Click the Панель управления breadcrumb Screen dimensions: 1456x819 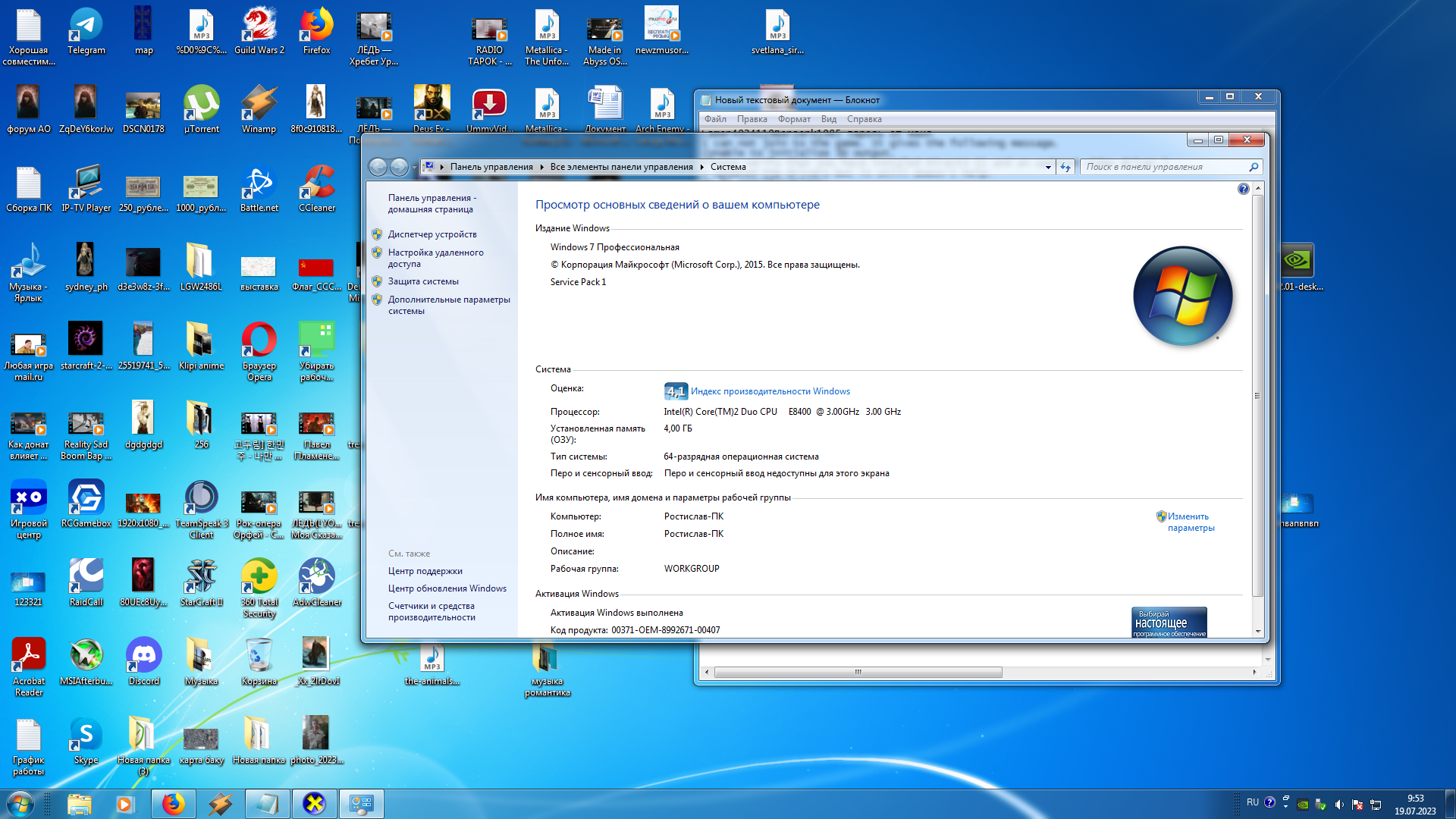(491, 167)
